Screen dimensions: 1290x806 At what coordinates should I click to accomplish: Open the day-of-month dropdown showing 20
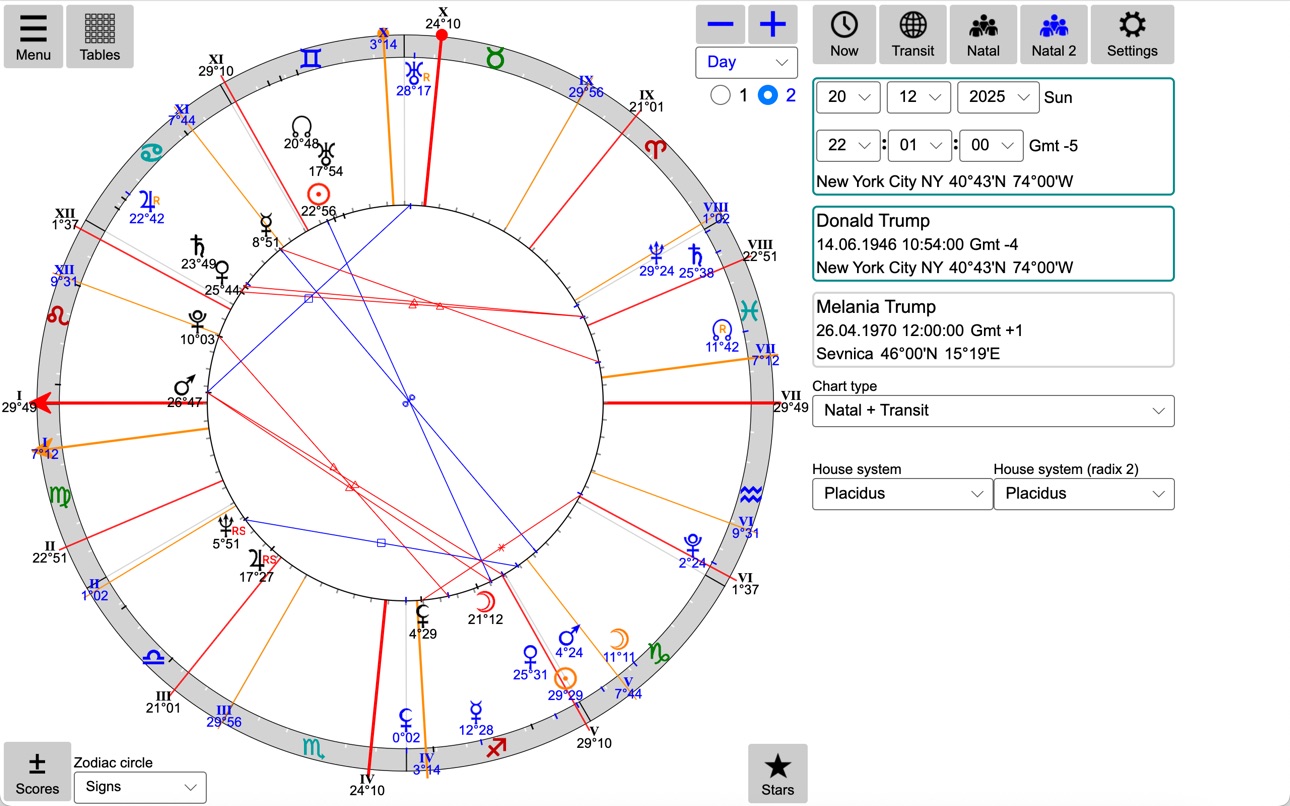(848, 97)
